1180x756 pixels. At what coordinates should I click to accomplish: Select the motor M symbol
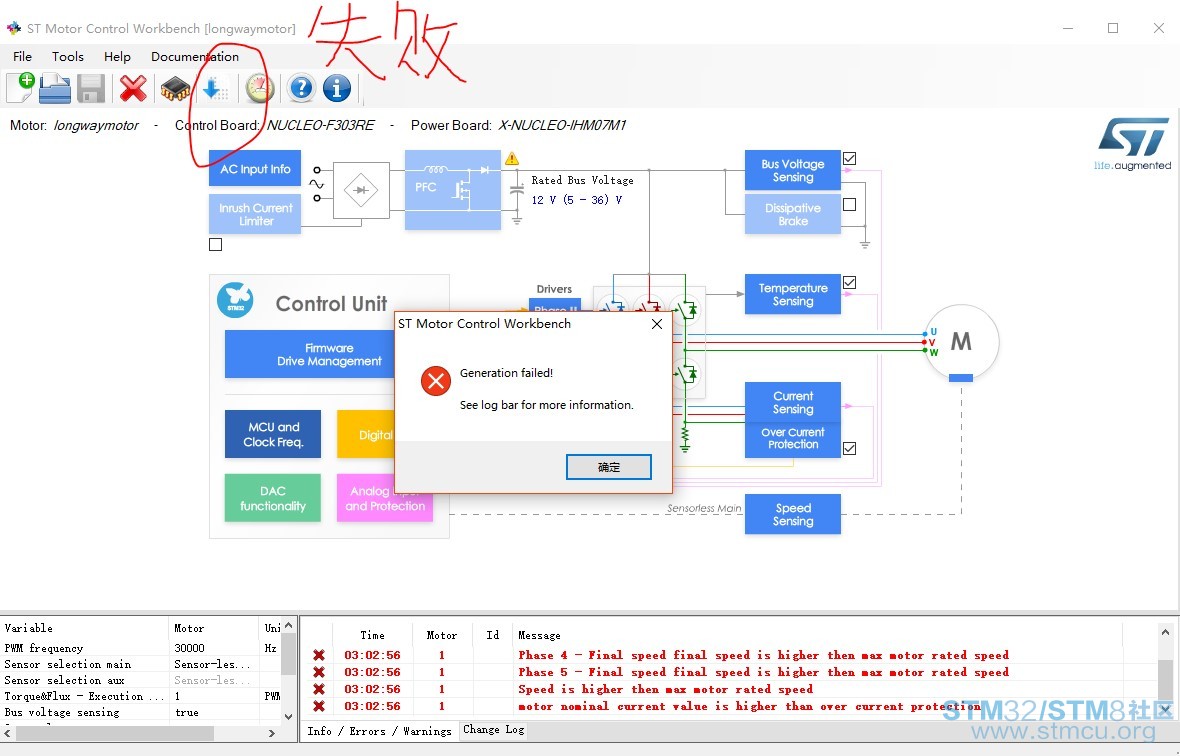pos(961,342)
